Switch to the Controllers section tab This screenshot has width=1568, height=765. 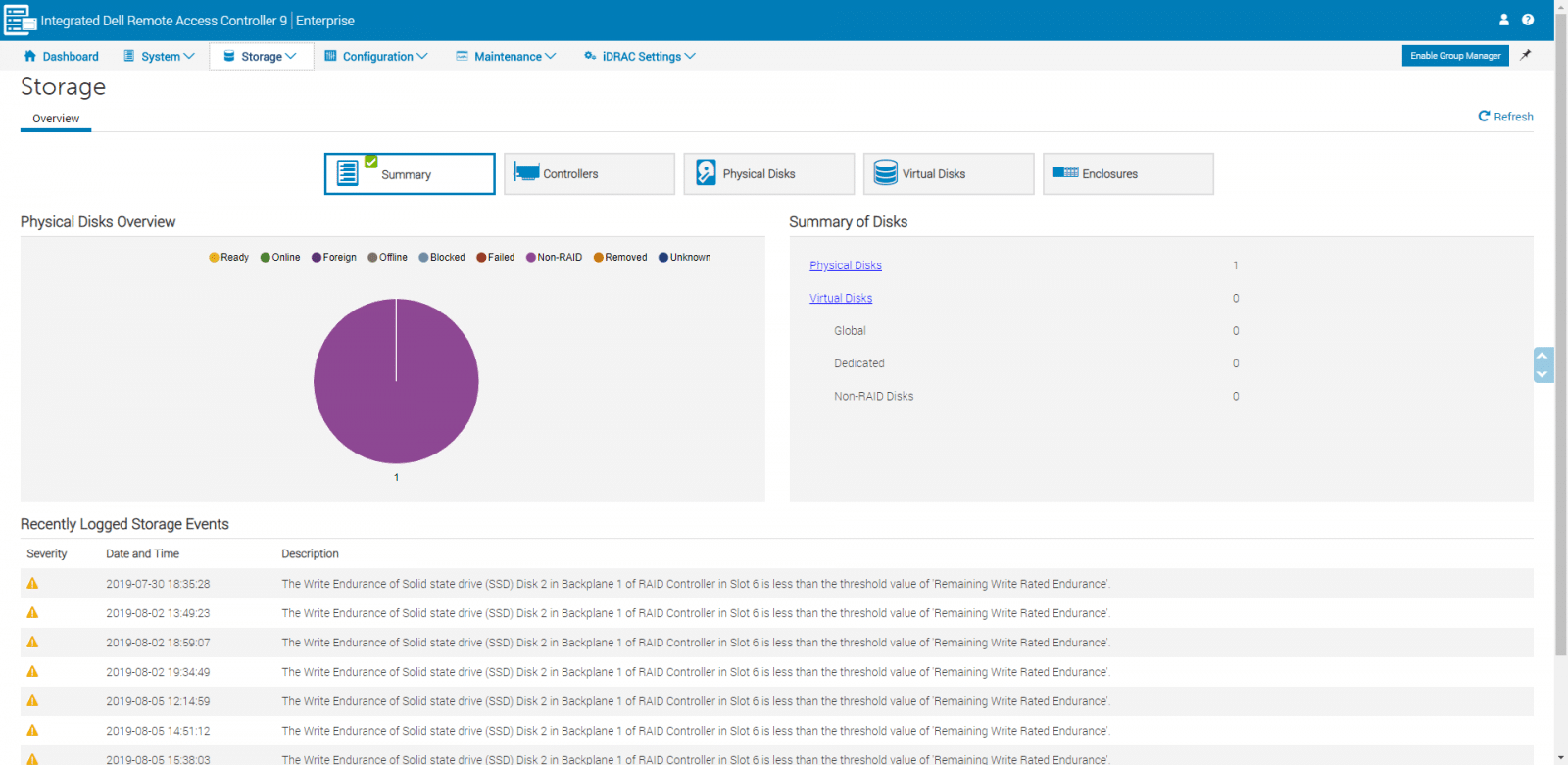pos(589,173)
